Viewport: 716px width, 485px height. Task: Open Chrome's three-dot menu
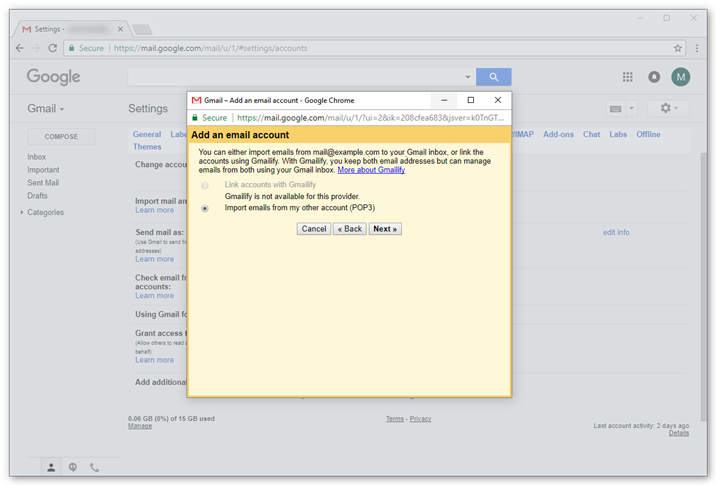(x=696, y=47)
